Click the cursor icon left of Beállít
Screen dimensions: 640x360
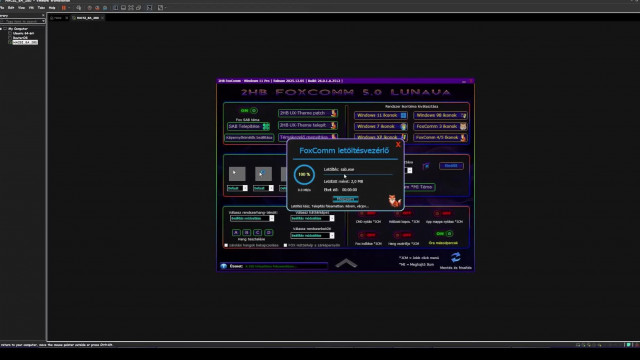(426, 166)
